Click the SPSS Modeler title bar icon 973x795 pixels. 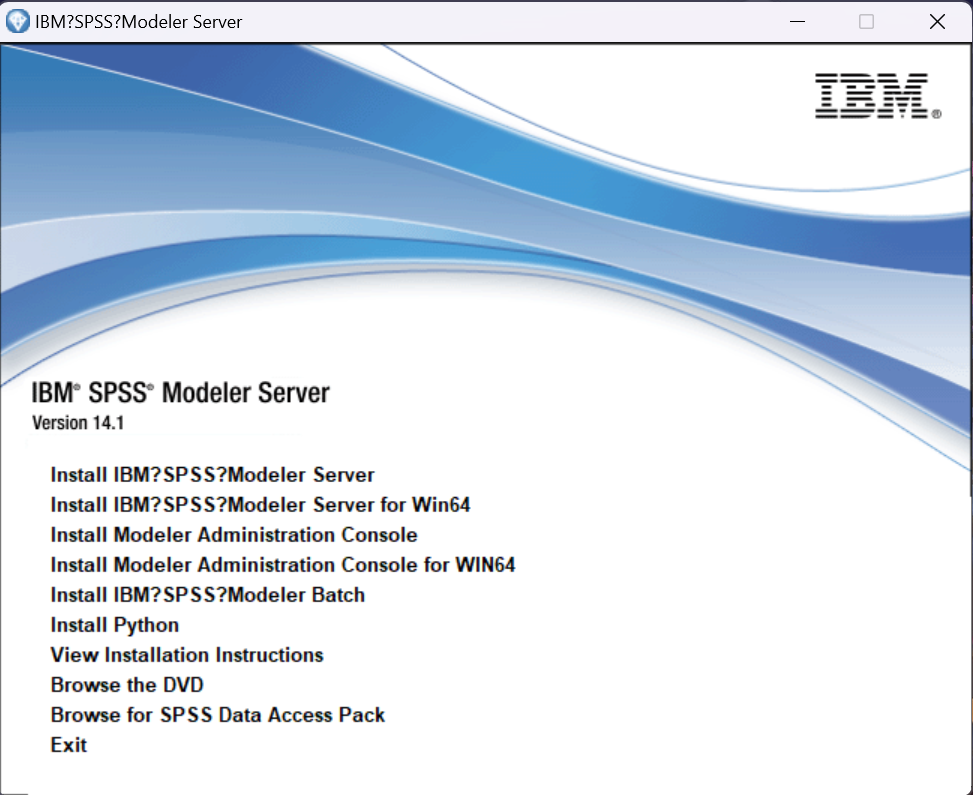tap(17, 22)
